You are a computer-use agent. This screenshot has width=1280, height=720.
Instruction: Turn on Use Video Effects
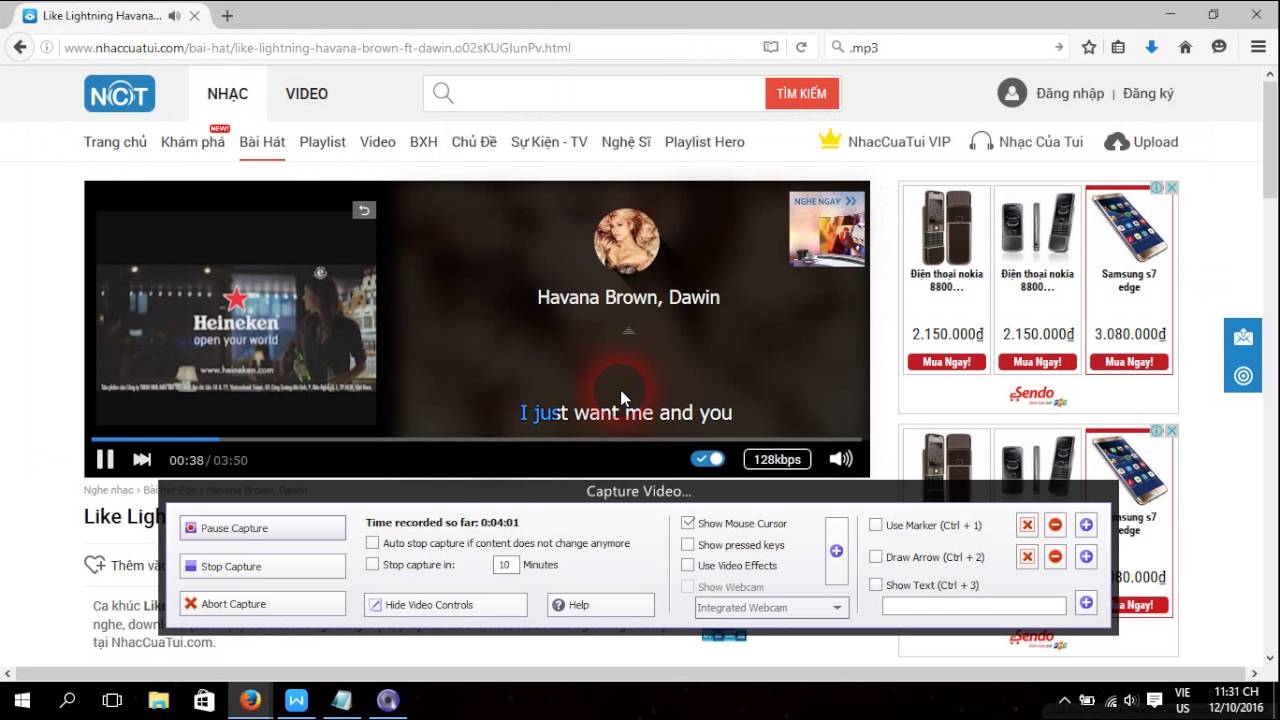[688, 566]
